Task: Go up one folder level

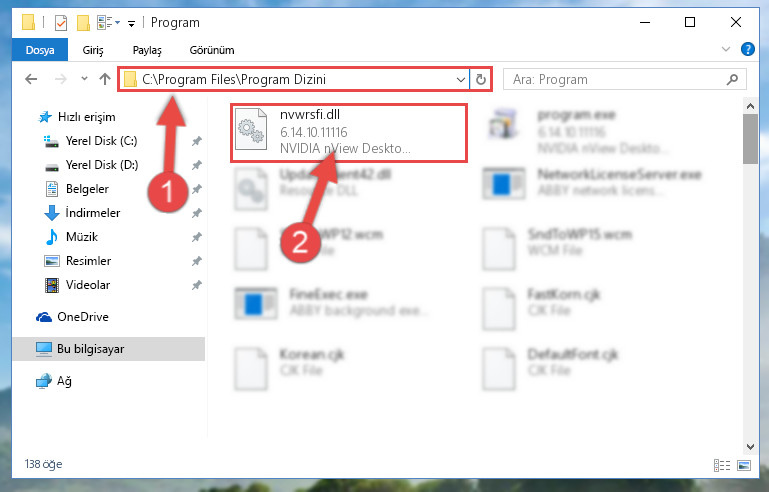Action: 104,79
